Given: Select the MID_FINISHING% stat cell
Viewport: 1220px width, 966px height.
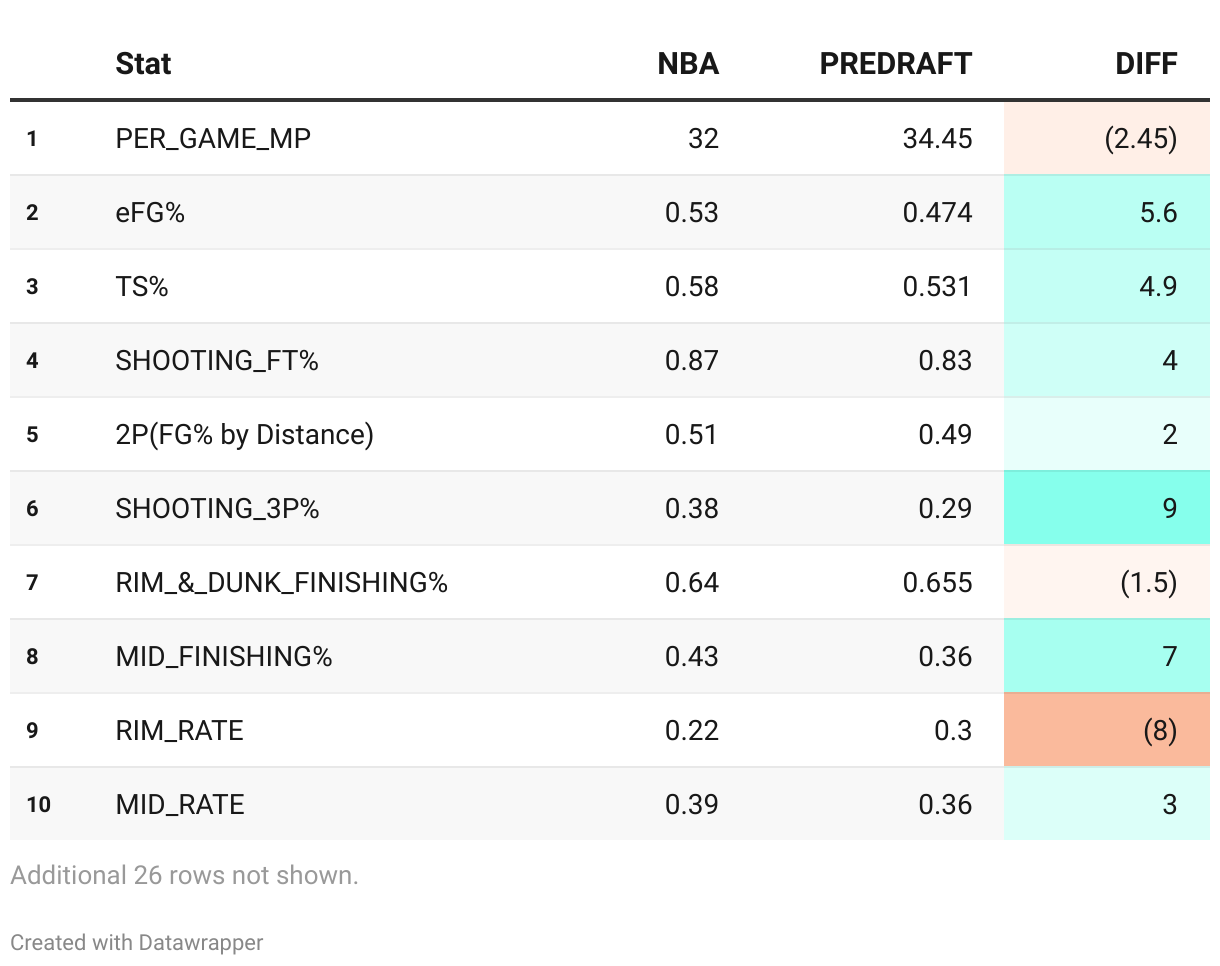Looking at the screenshot, I should [224, 656].
